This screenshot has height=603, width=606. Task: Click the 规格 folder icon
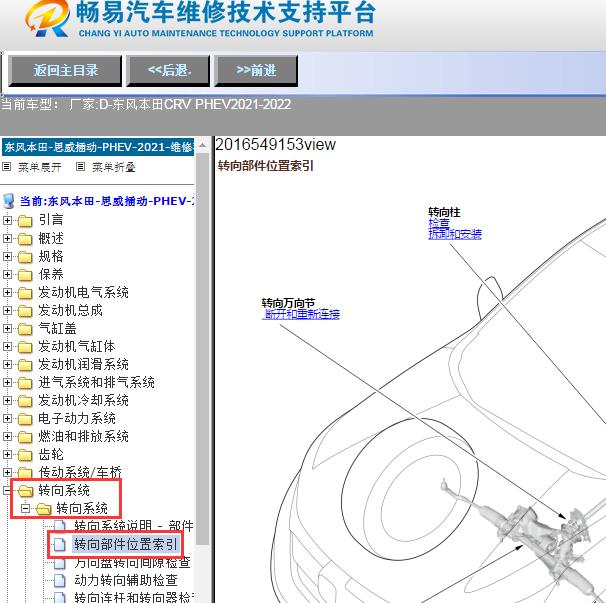pyautogui.click(x=25, y=257)
